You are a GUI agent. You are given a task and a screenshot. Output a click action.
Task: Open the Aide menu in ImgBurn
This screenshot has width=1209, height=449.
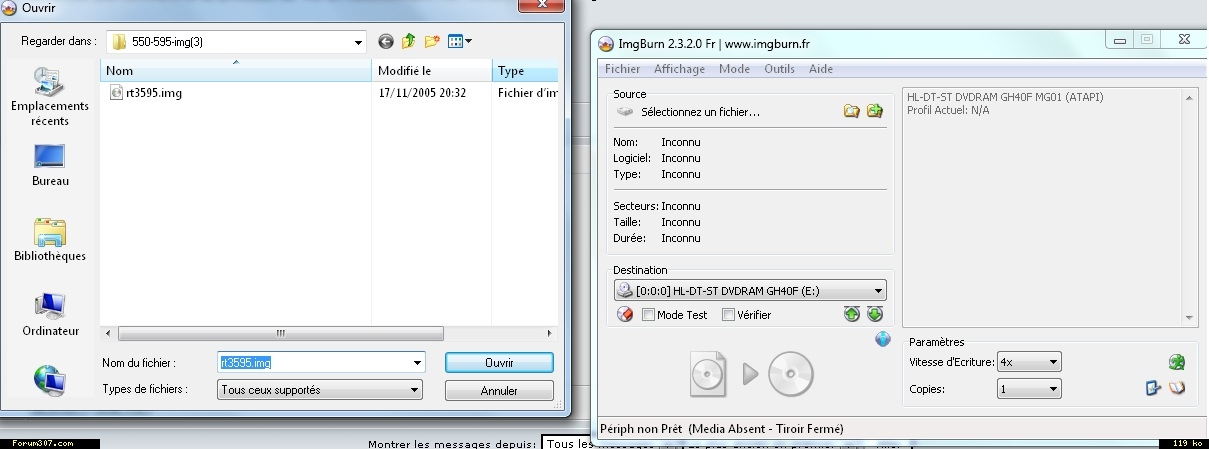coord(820,69)
